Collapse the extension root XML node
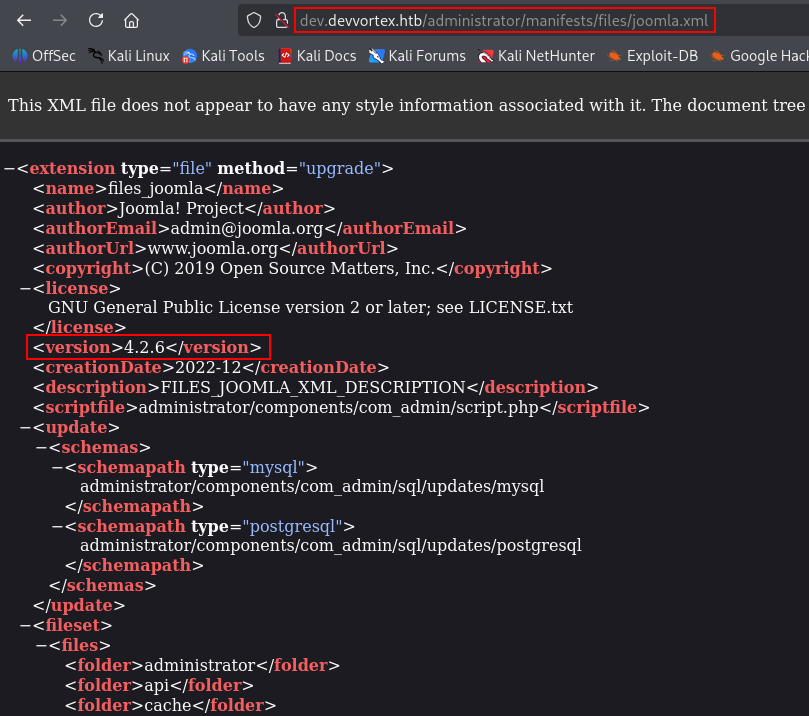The image size is (809, 716). (9, 169)
